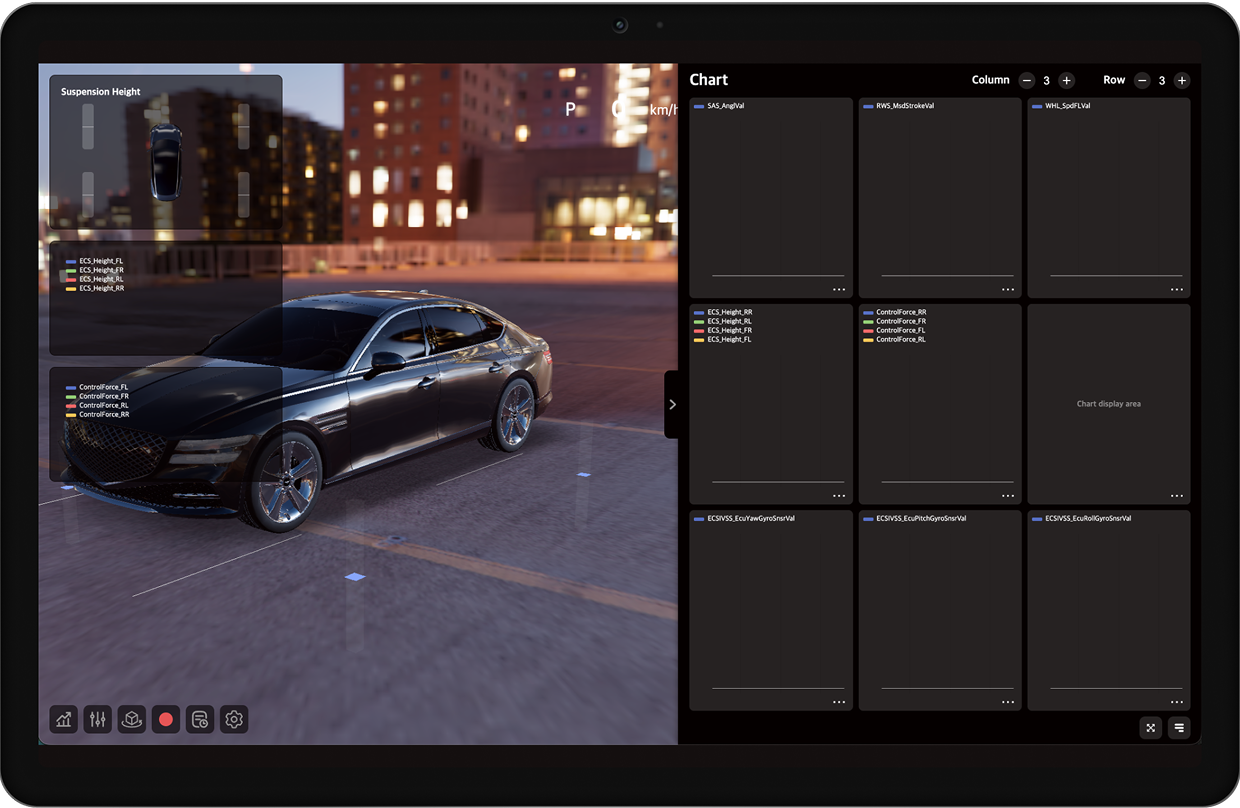The image size is (1240, 808).
Task: Open the slider controls mixer icon
Action: click(x=98, y=719)
